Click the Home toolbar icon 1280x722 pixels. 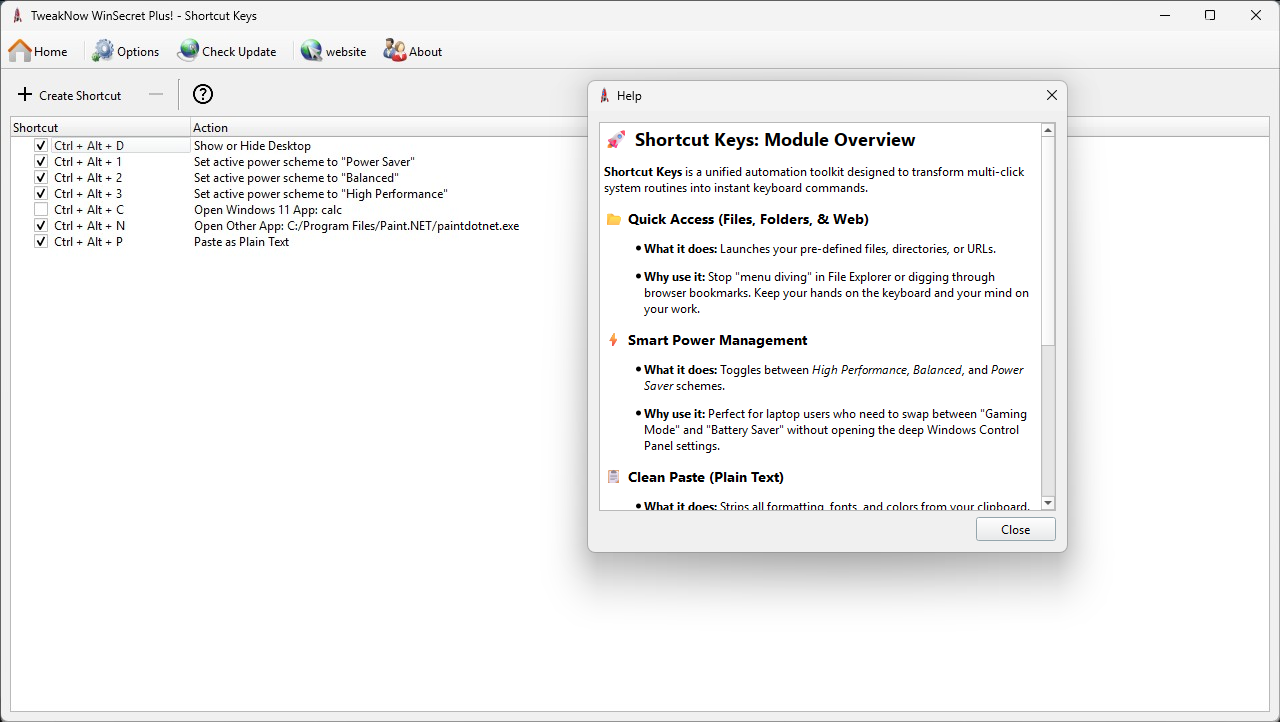20,51
